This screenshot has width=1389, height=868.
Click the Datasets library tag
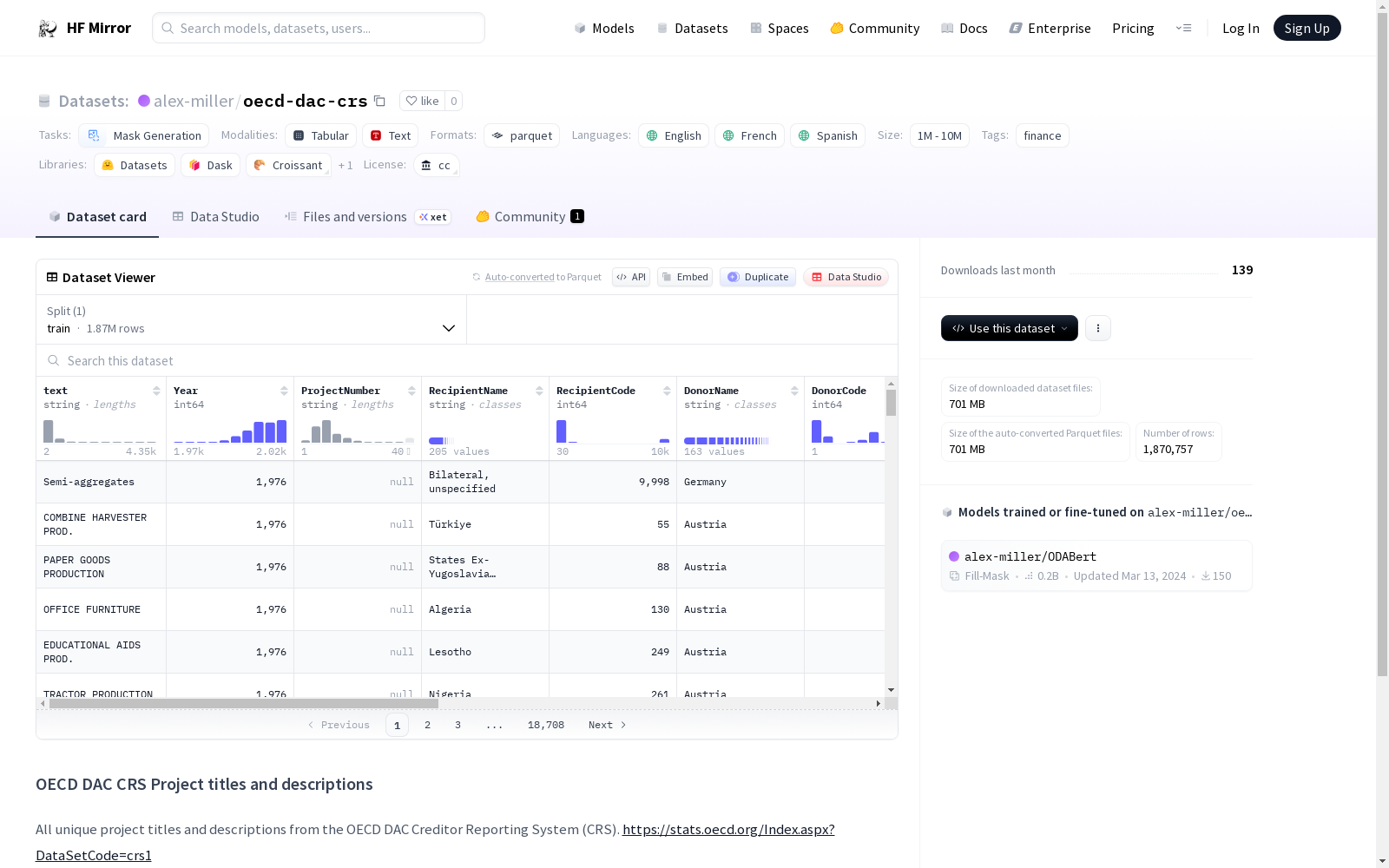[135, 165]
